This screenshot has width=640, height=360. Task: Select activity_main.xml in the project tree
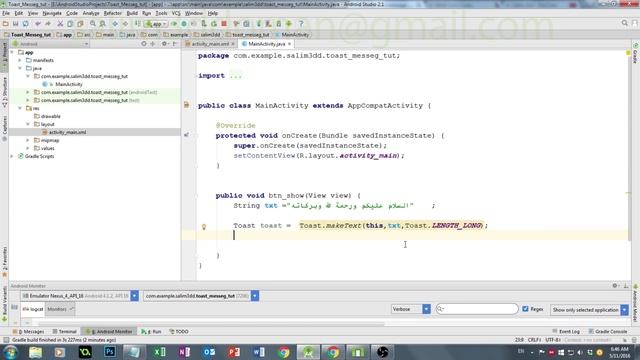[x=67, y=132]
